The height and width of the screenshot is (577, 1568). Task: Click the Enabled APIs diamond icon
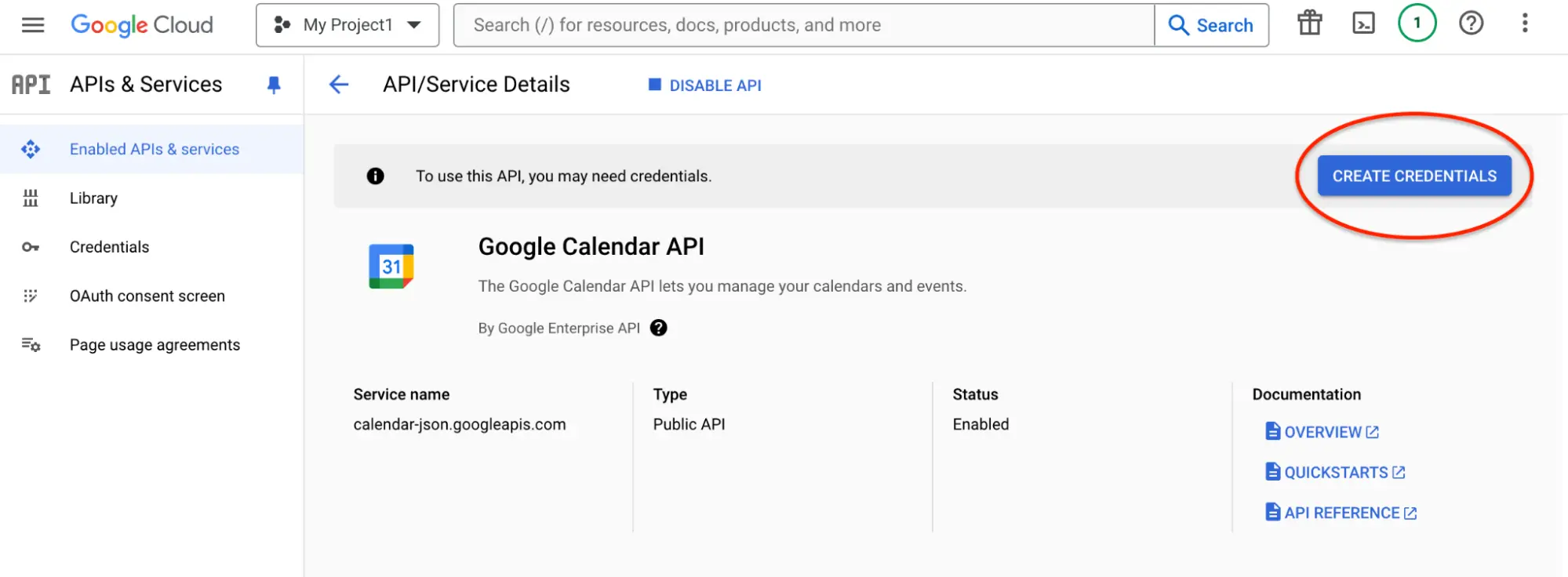(31, 149)
